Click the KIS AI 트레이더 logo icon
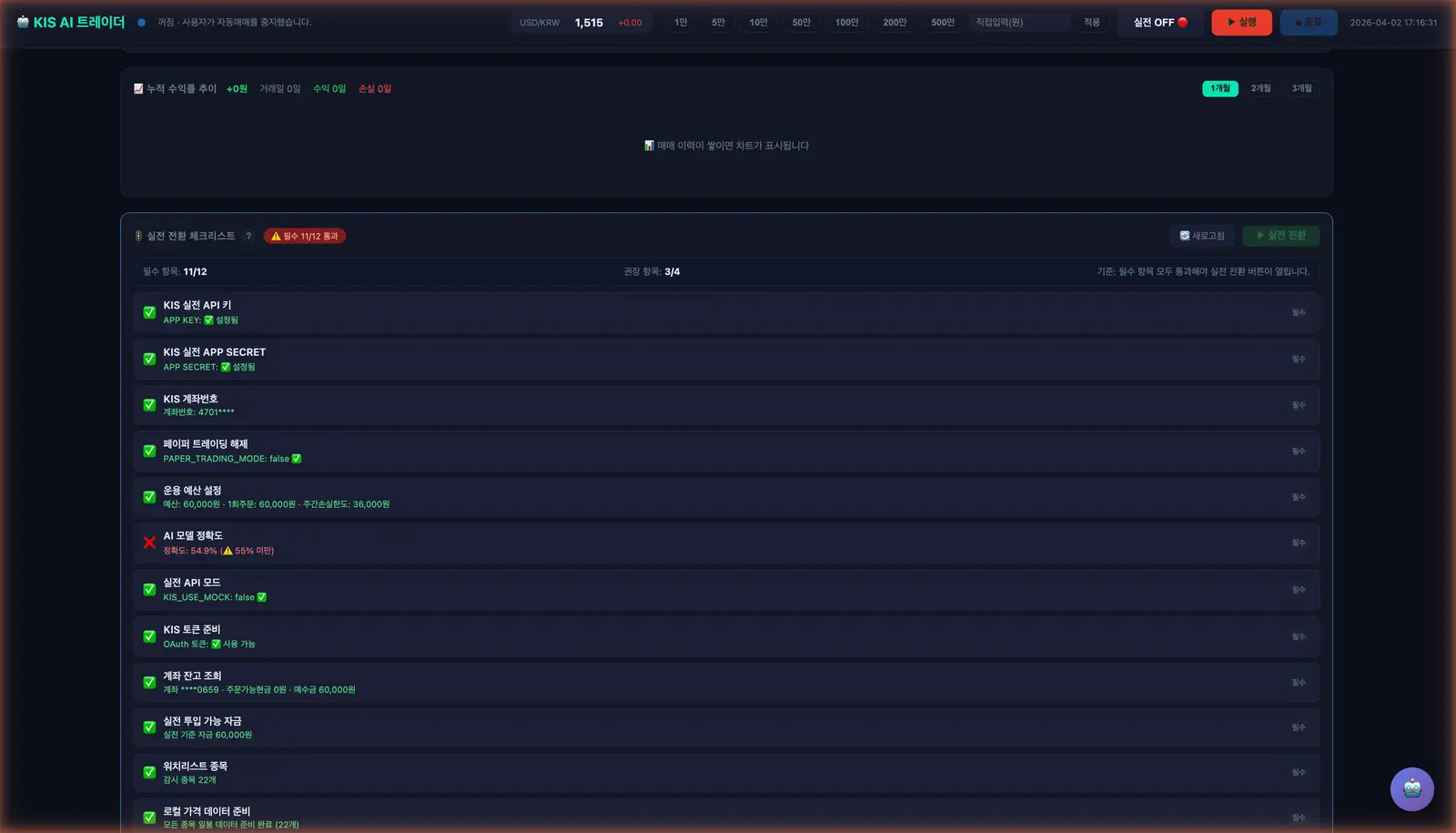 [23, 22]
